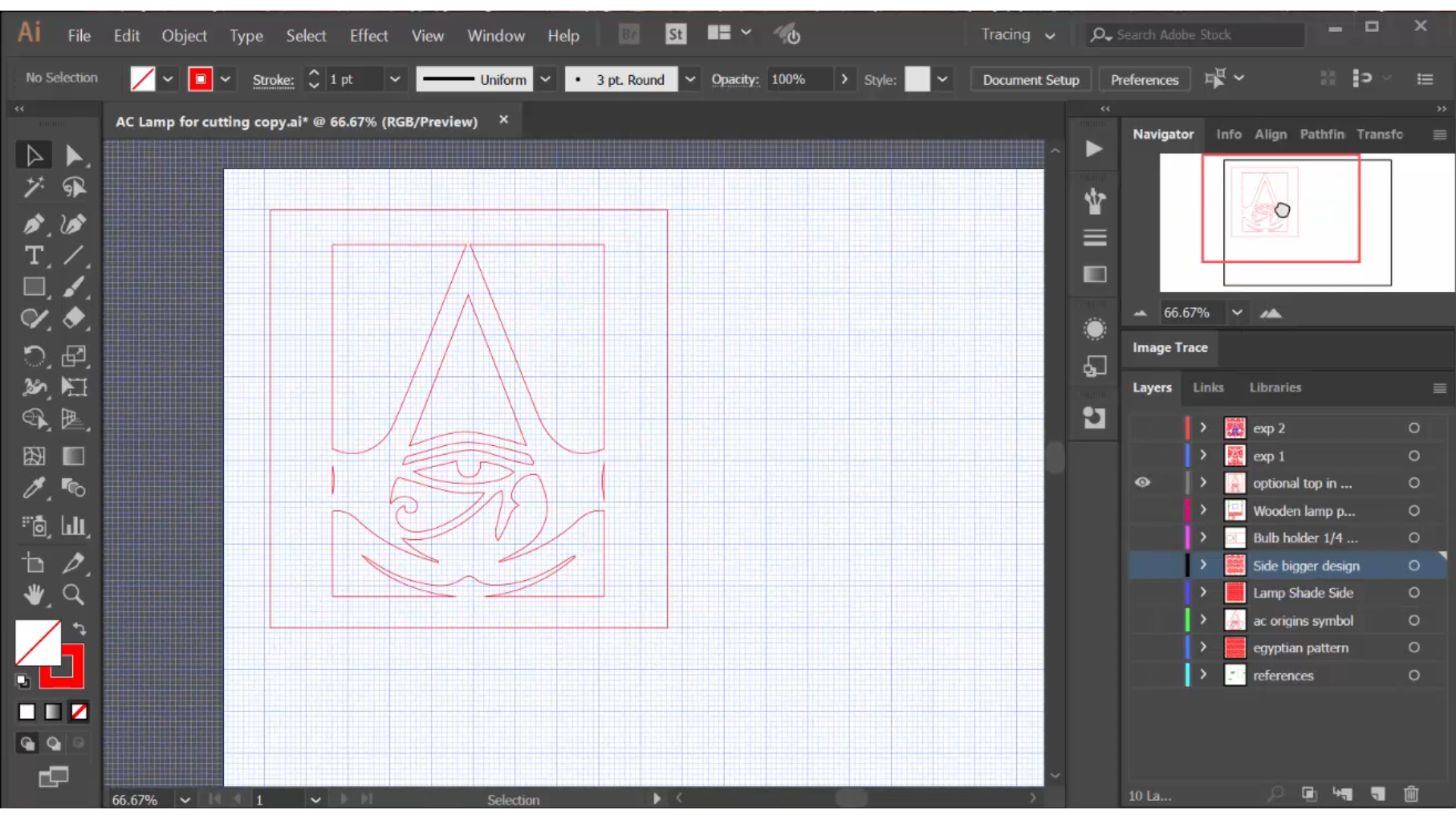
Task: Switch to the Libraries tab
Action: 1275,388
